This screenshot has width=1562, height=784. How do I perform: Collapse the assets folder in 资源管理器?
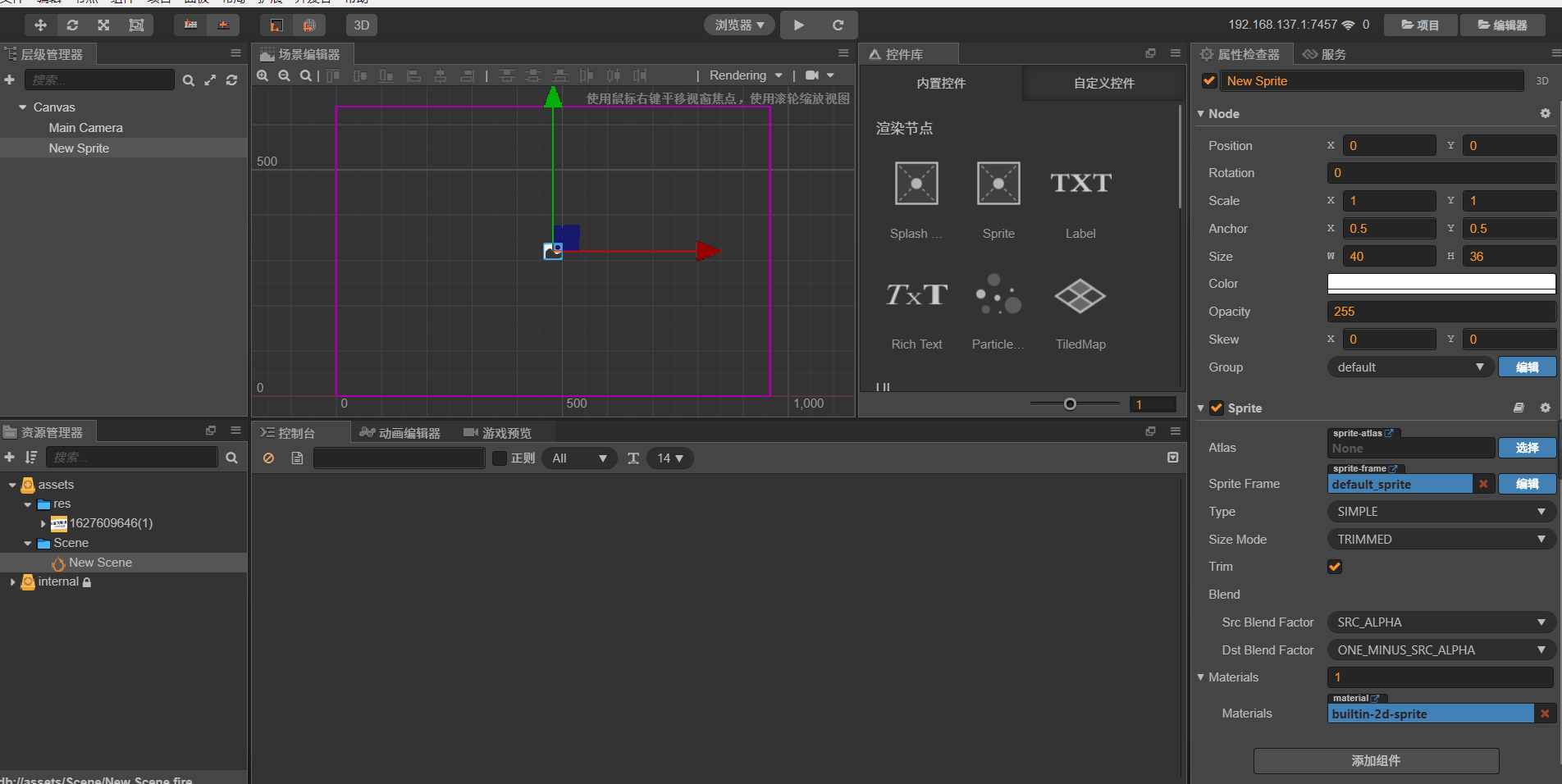click(x=11, y=485)
